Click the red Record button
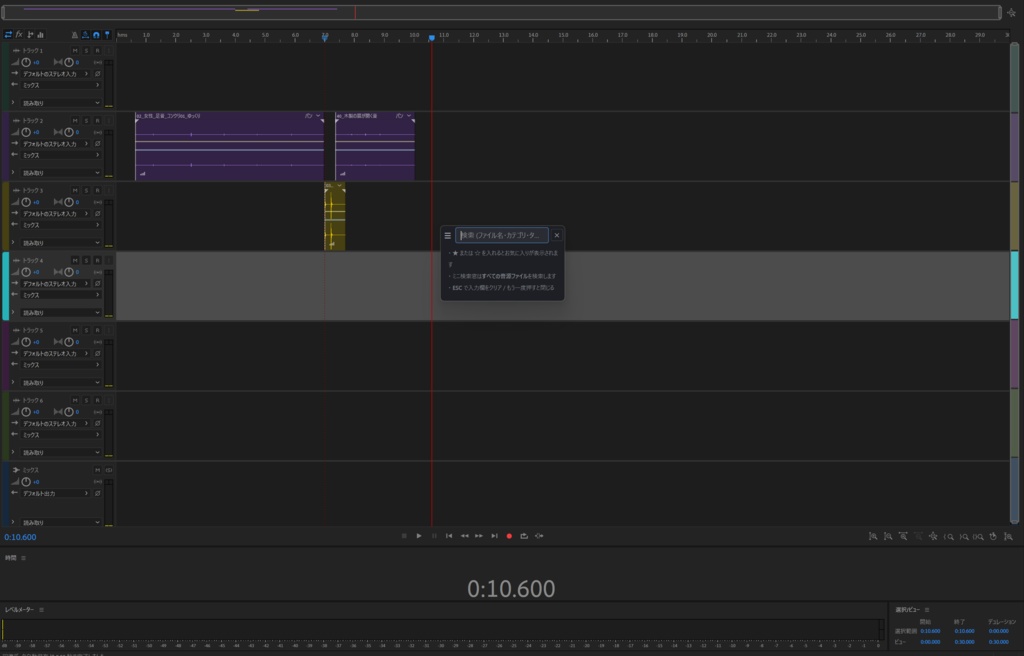Viewport: 1024px width, 656px height. click(509, 536)
